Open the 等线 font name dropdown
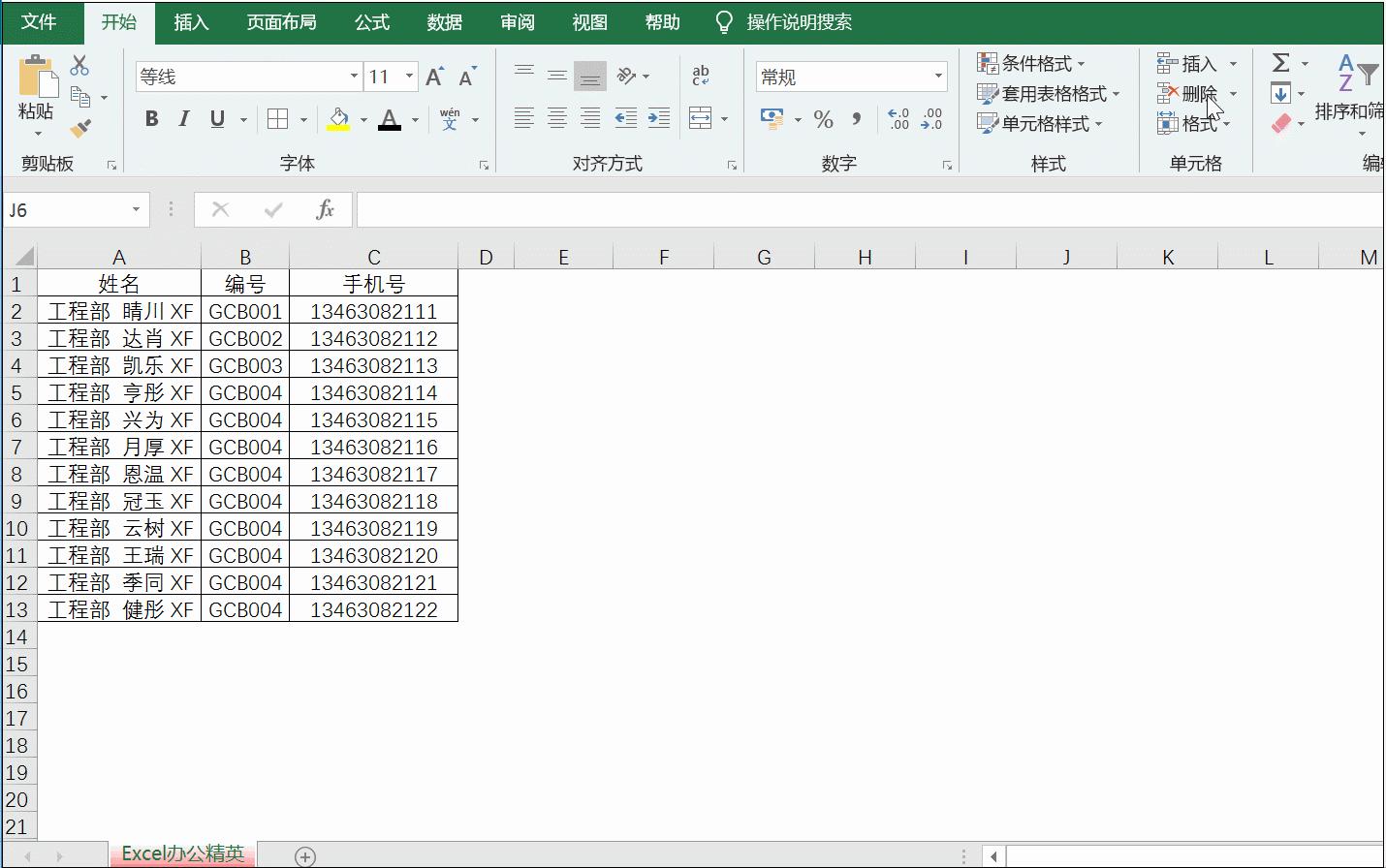 353,76
